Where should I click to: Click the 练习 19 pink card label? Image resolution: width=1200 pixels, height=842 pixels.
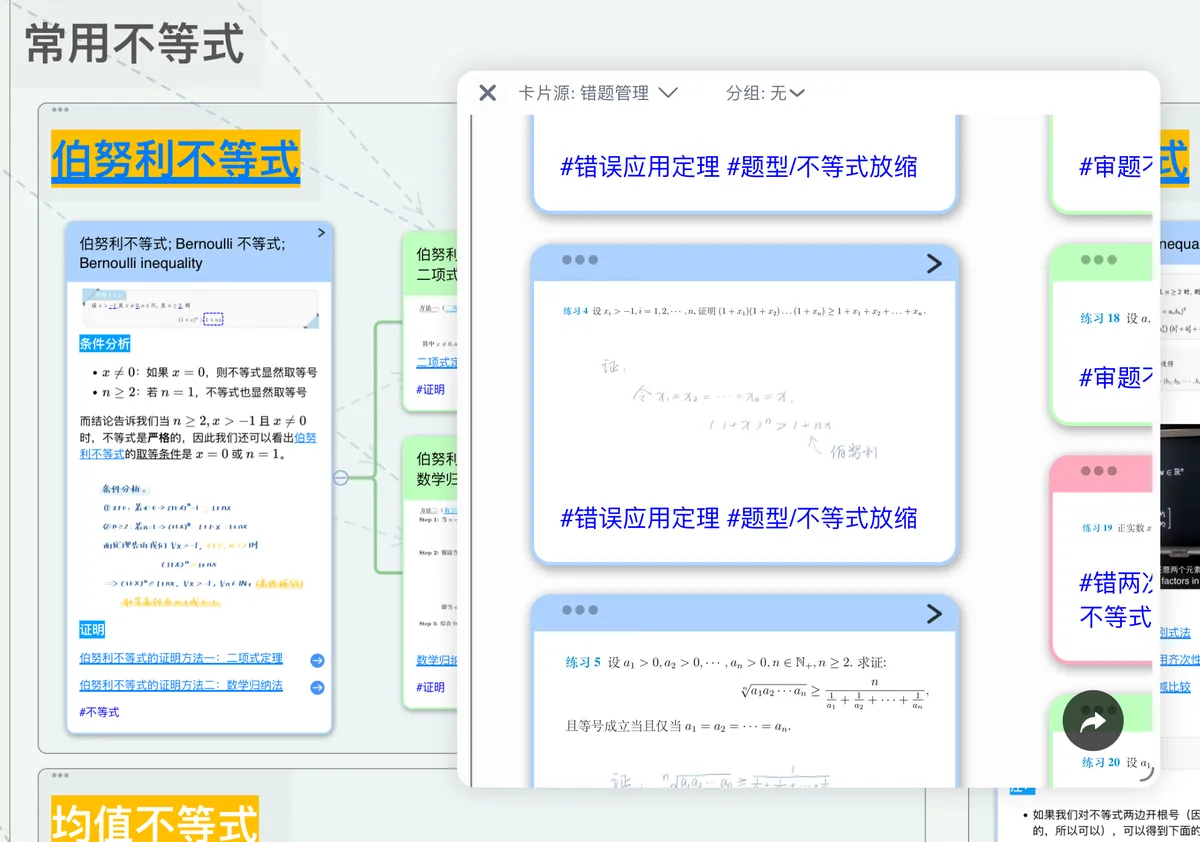[x=1097, y=528]
